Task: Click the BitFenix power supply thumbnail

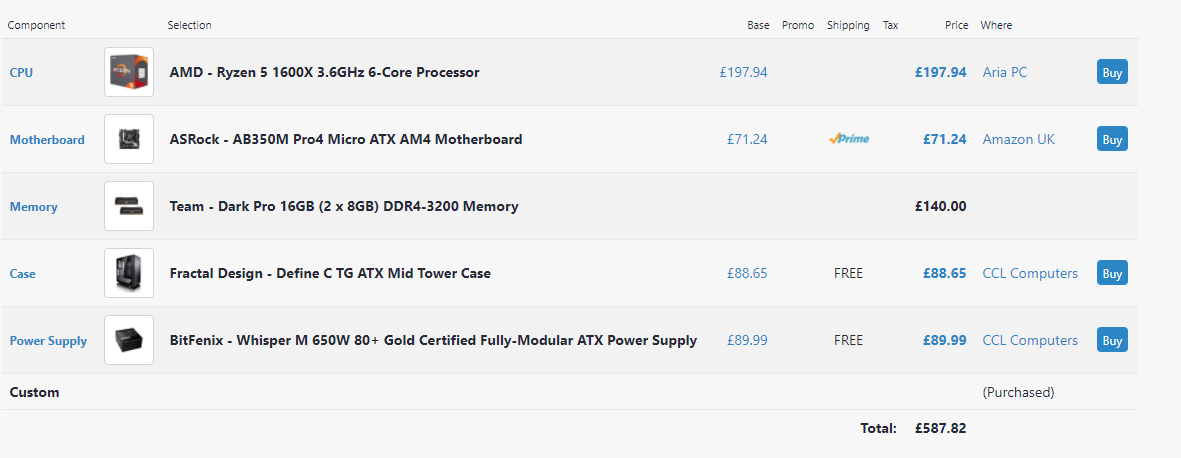Action: tap(129, 340)
